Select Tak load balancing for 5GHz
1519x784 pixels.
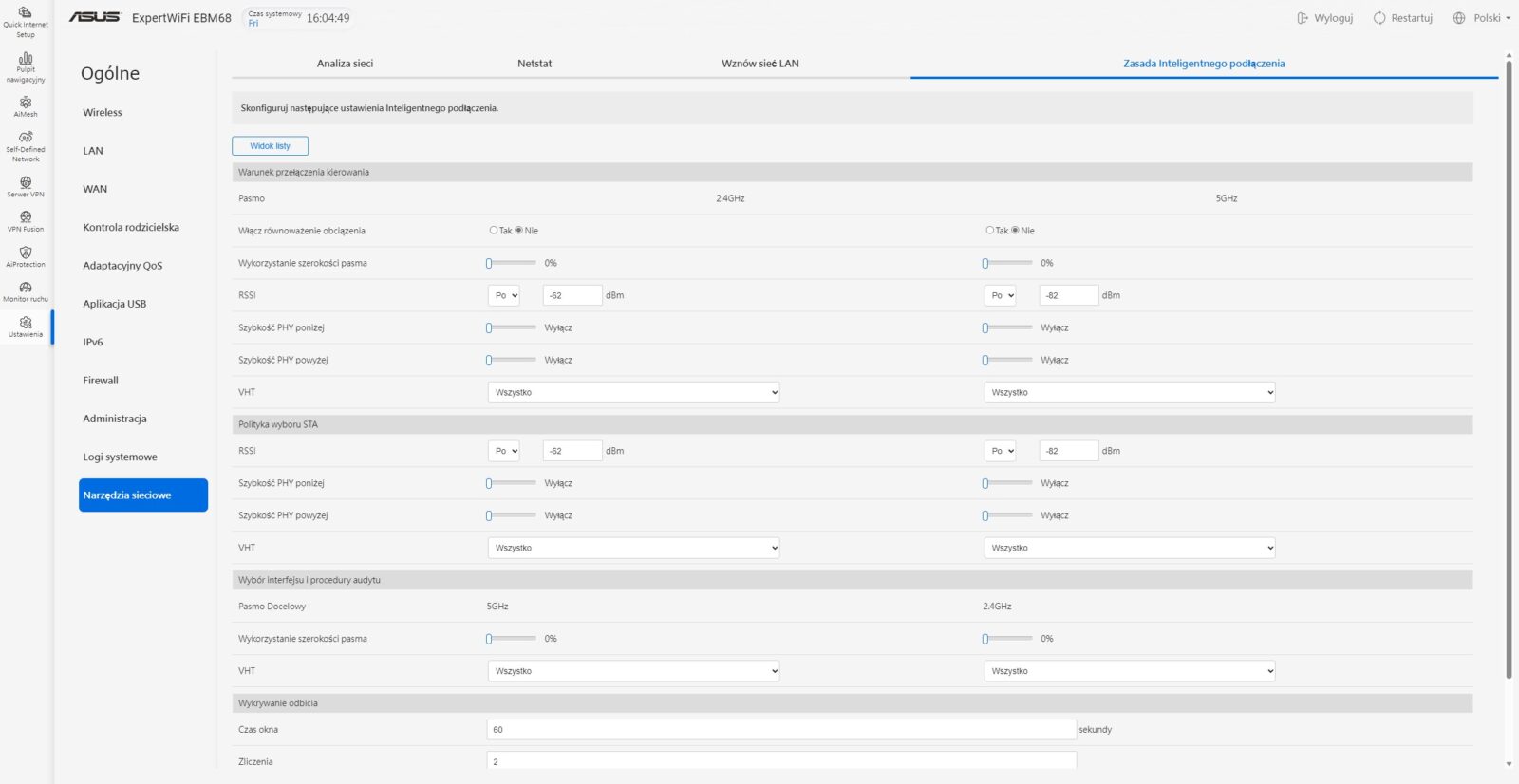[989, 231]
